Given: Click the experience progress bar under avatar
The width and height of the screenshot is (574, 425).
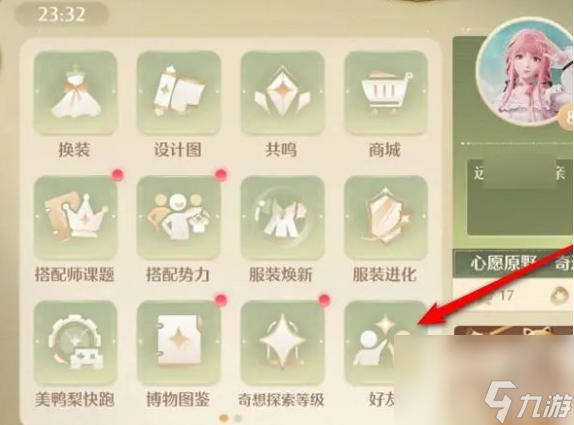Looking at the screenshot, I should click(517, 143).
